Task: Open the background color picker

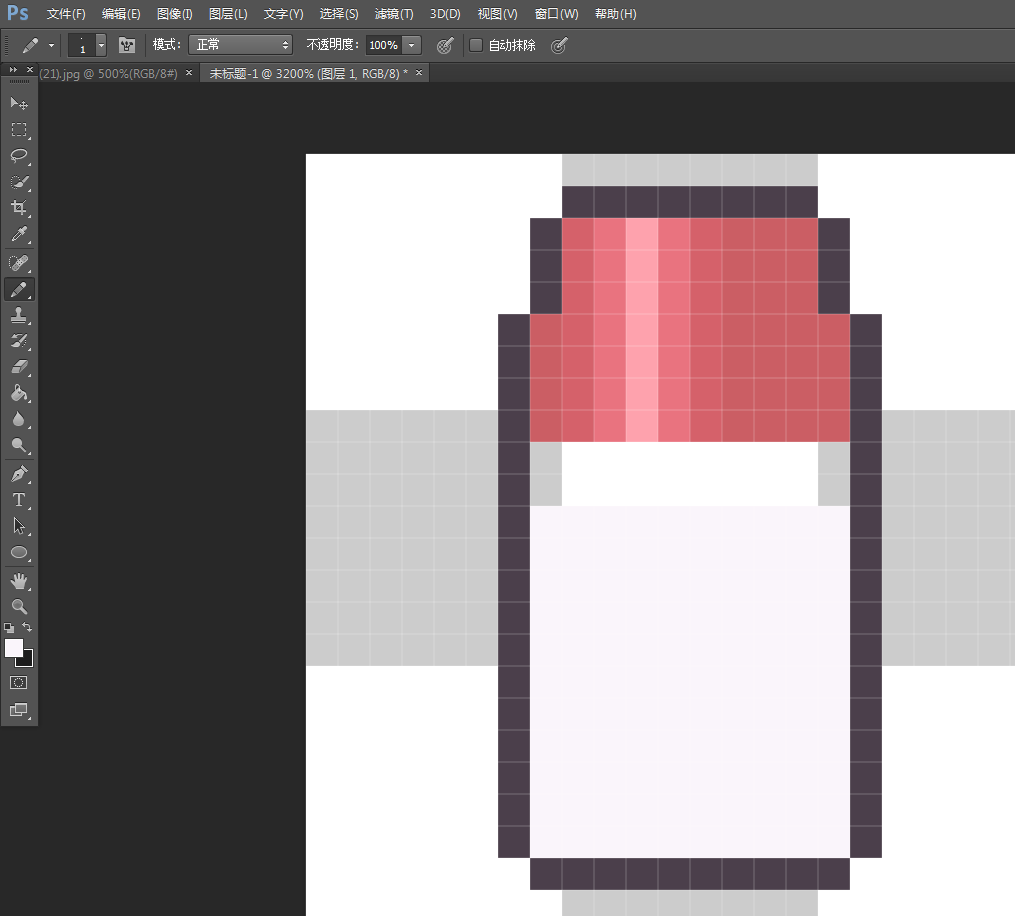Action: (x=27, y=660)
